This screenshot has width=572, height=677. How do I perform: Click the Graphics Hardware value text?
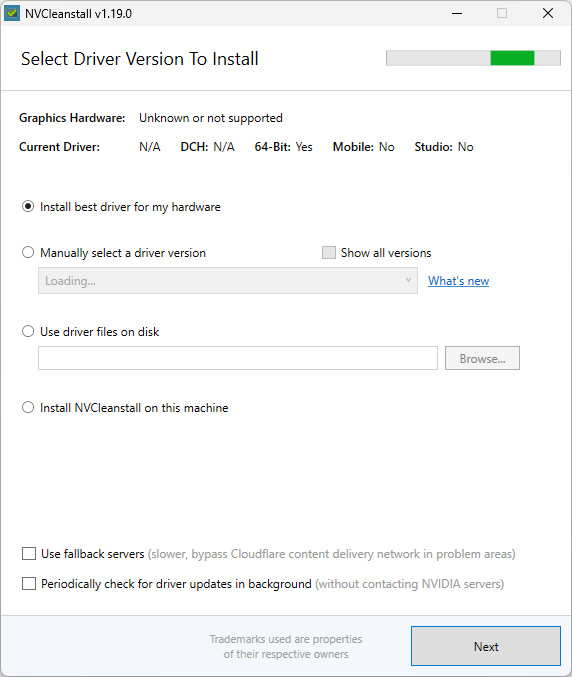pyautogui.click(x=211, y=118)
